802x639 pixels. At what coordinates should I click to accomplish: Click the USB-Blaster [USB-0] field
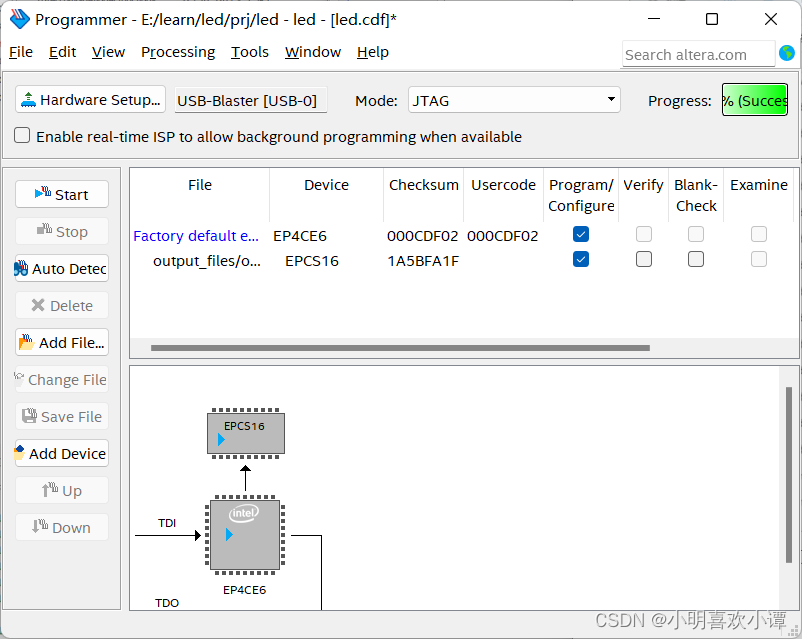click(251, 100)
